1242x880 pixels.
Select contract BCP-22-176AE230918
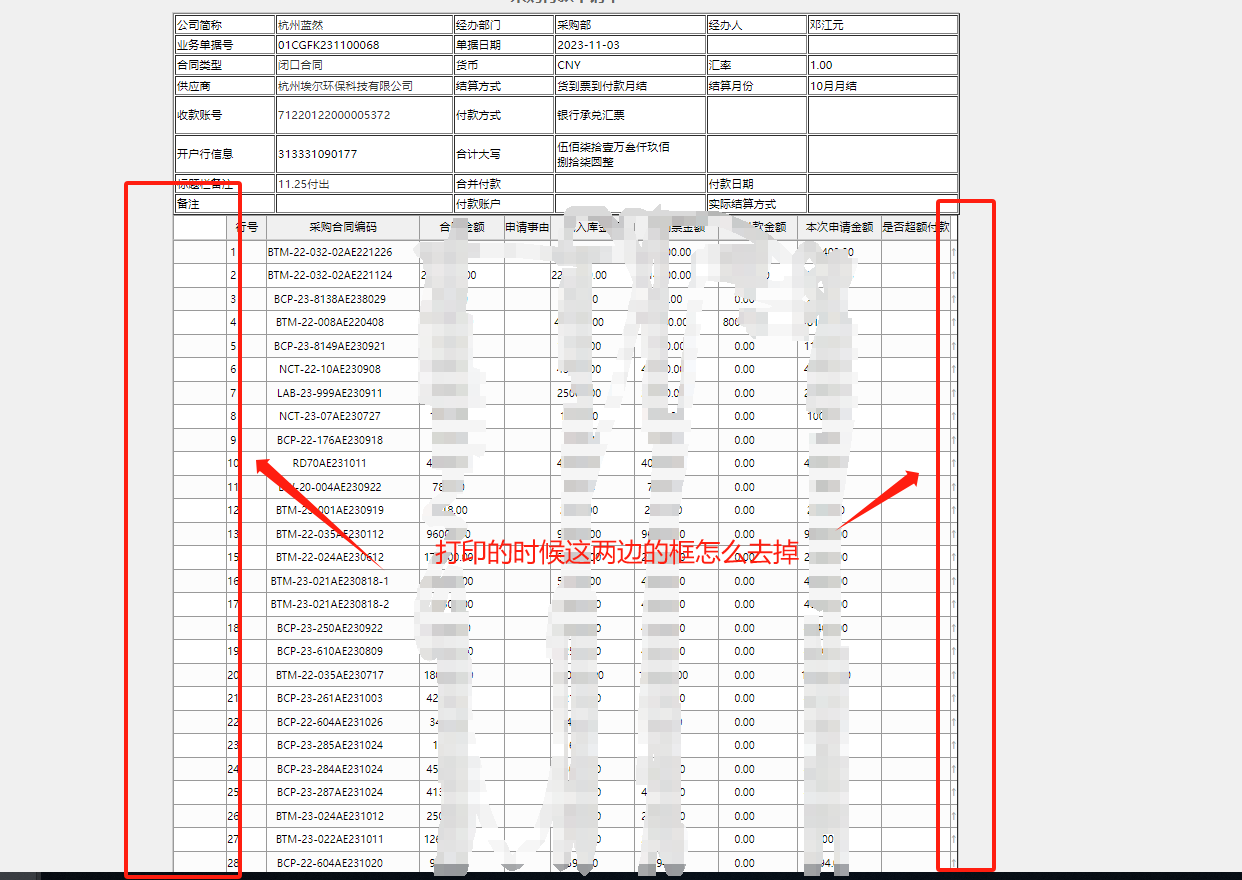(x=330, y=440)
